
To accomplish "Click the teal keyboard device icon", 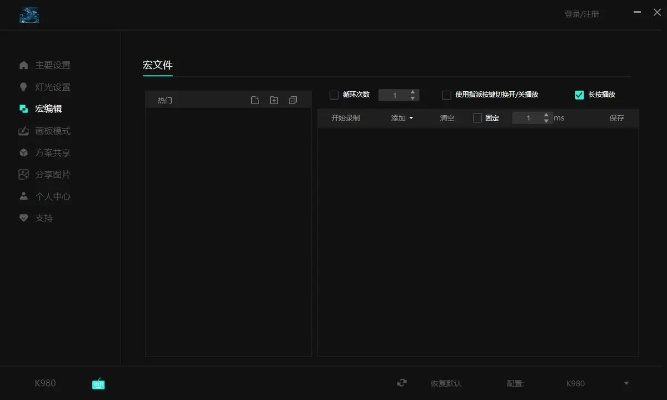I will (99, 383).
